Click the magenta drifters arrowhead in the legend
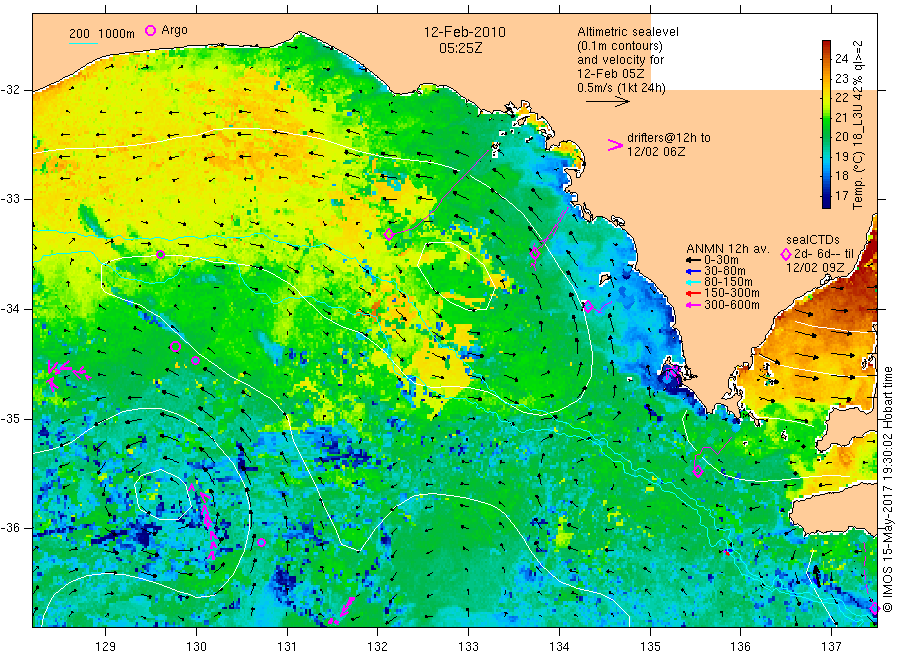 (x=615, y=145)
